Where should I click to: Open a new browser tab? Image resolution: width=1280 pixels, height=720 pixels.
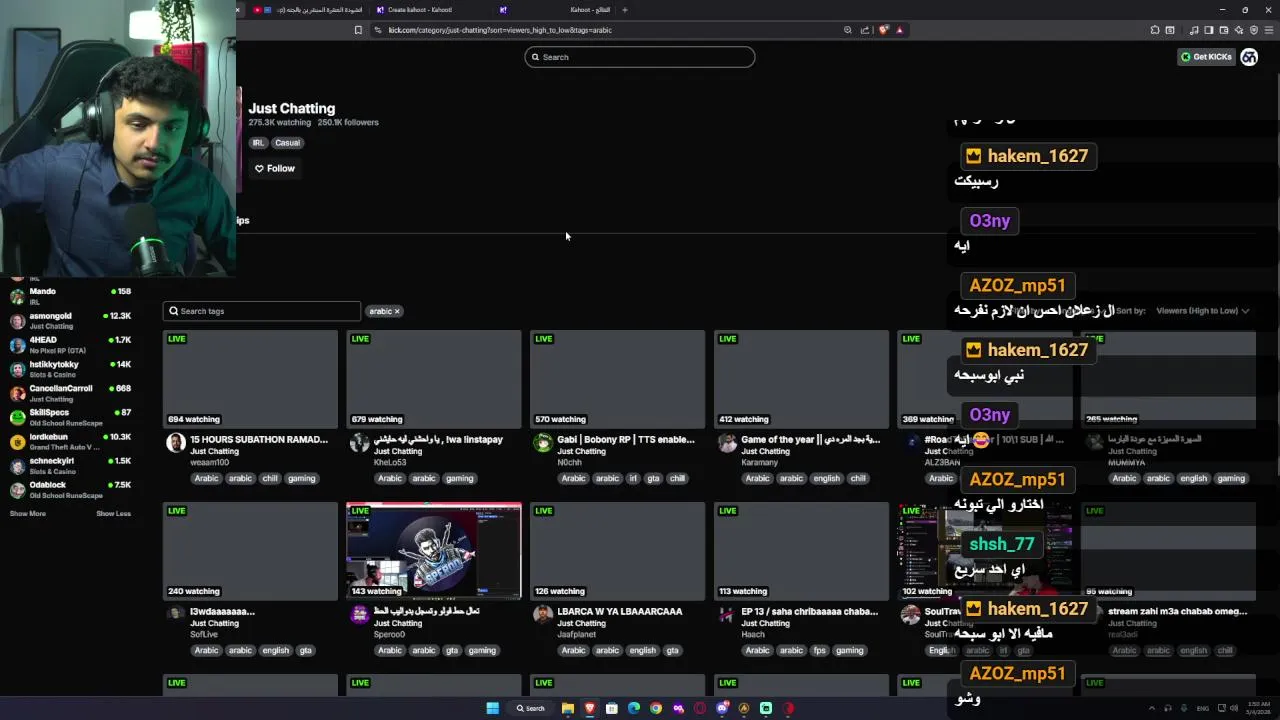coord(625,10)
